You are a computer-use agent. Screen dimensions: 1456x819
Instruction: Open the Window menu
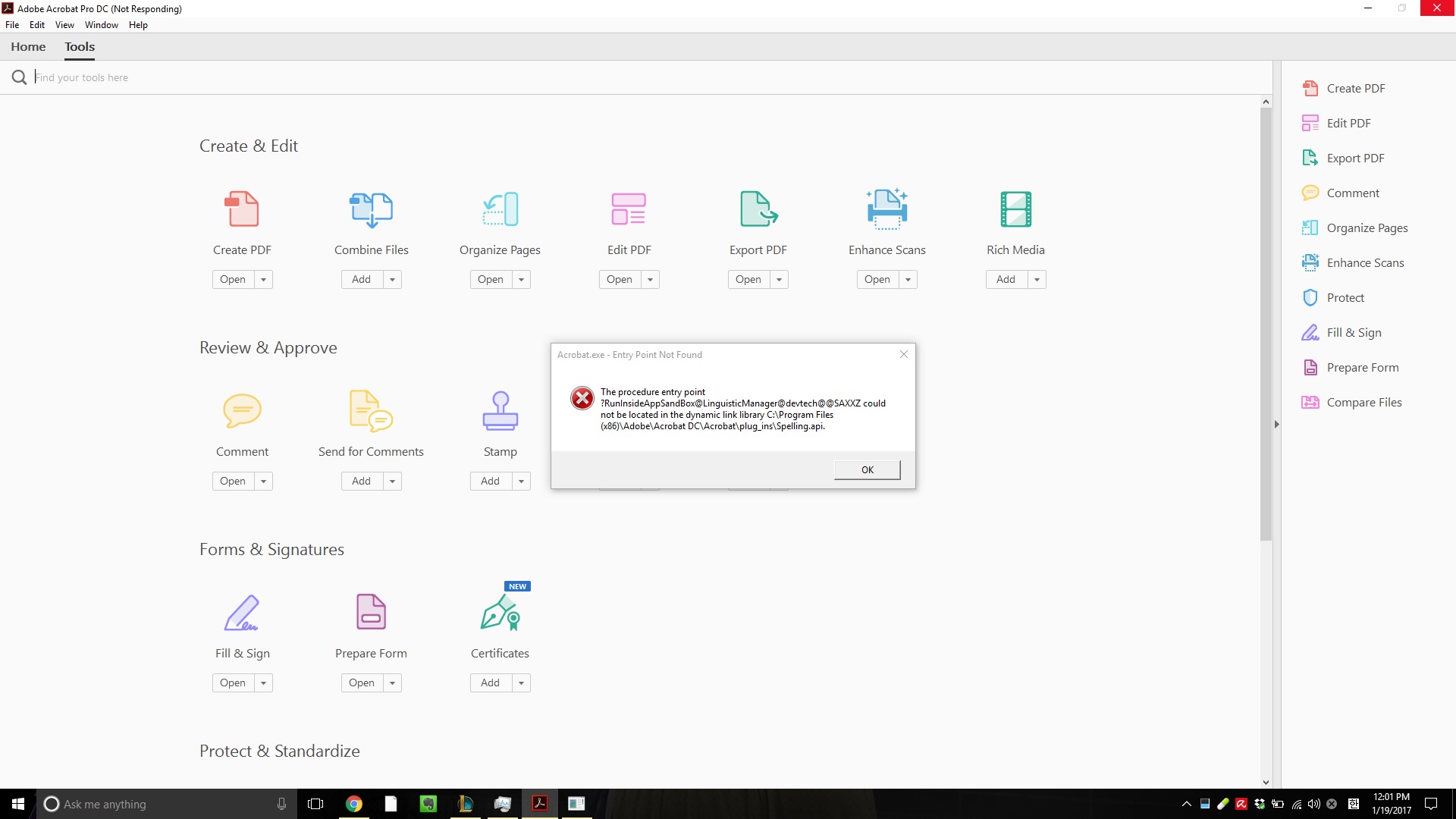100,24
